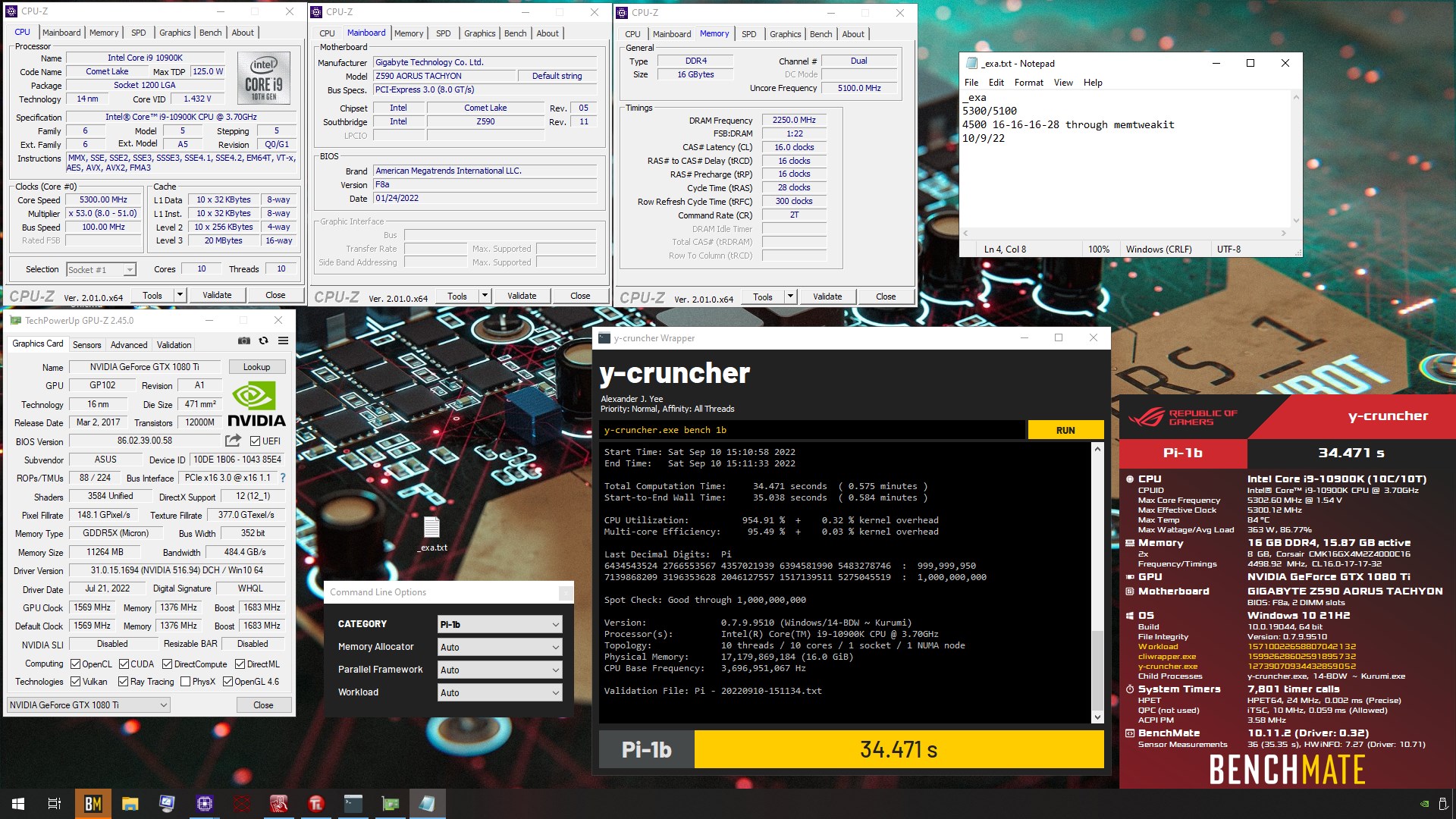The height and width of the screenshot is (819, 1456).
Task: Expand Tools arrow in CPU-Z Mainboard window
Action: point(485,296)
